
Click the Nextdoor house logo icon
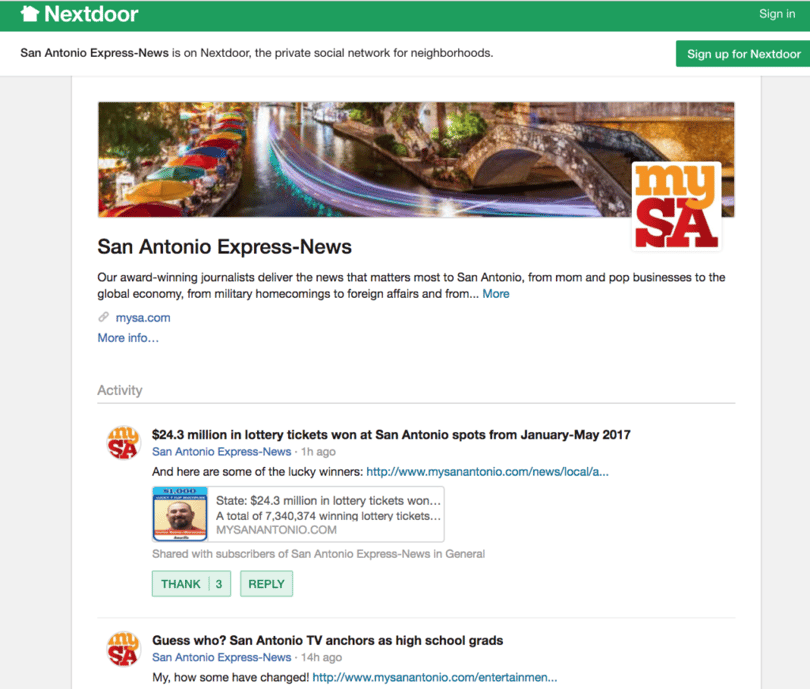click(x=30, y=14)
